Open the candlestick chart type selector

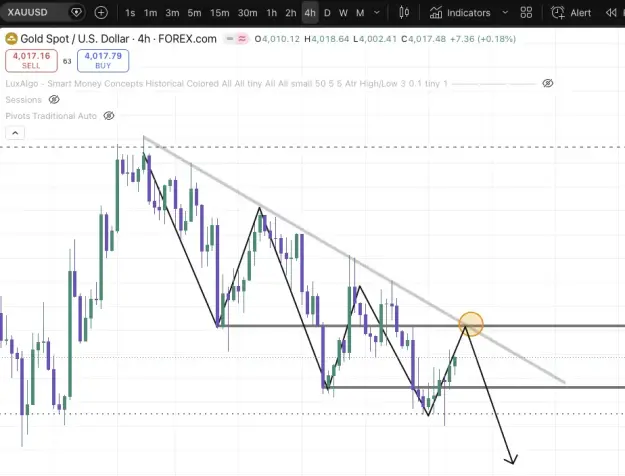404,13
